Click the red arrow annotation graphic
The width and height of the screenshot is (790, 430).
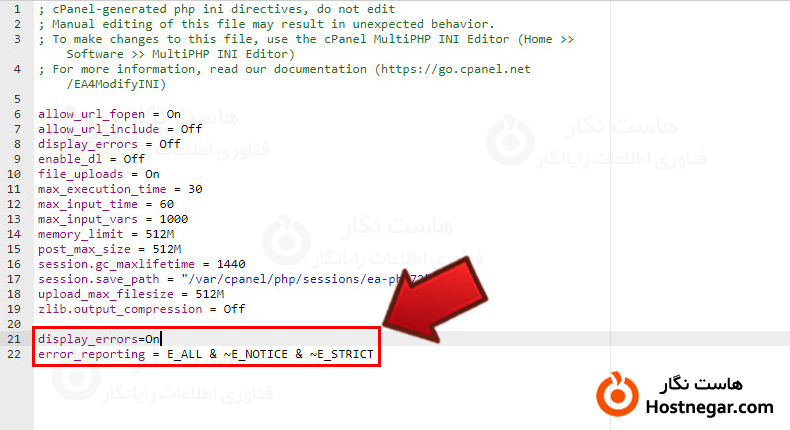[x=435, y=298]
